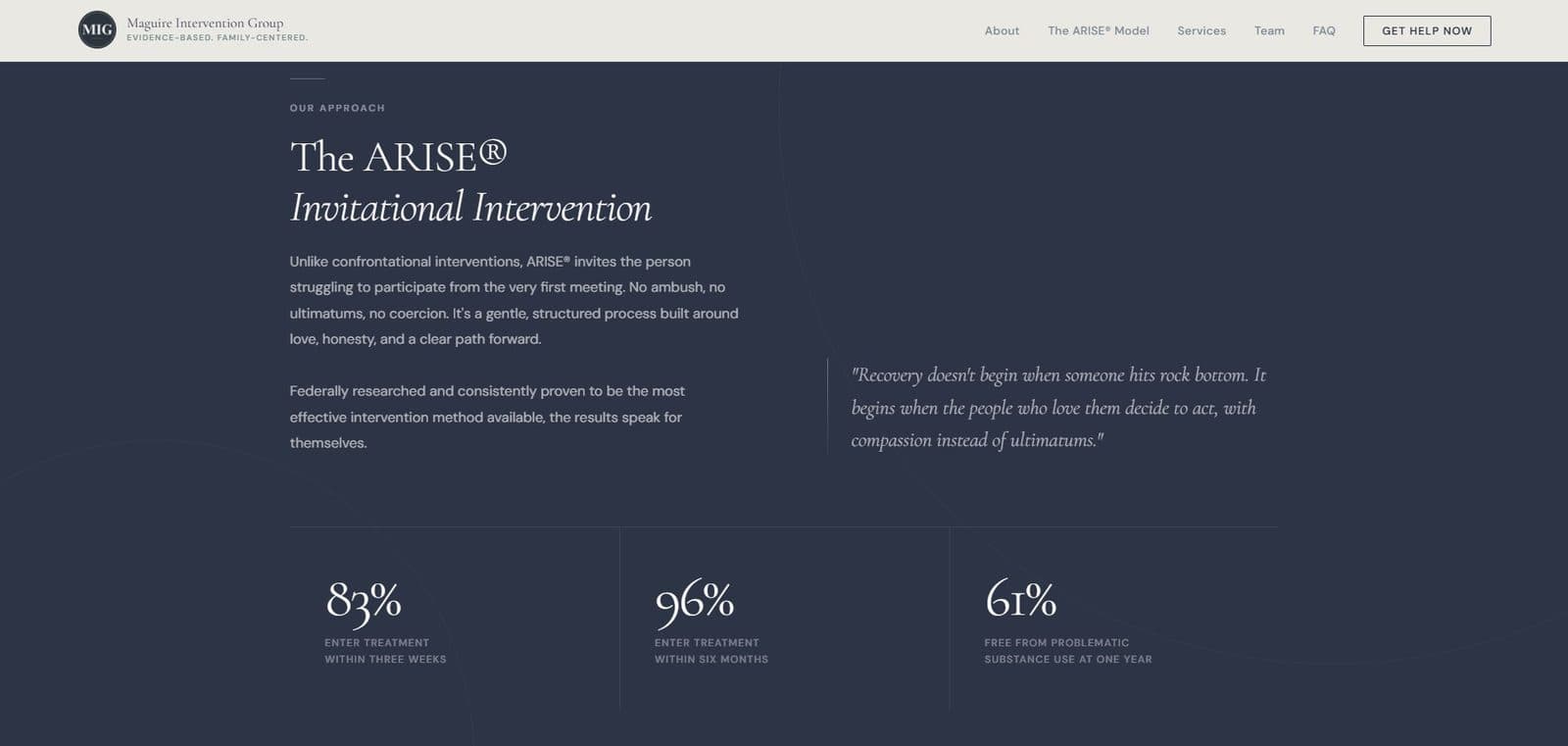
Task: Open the About menu item
Action: point(1002,30)
